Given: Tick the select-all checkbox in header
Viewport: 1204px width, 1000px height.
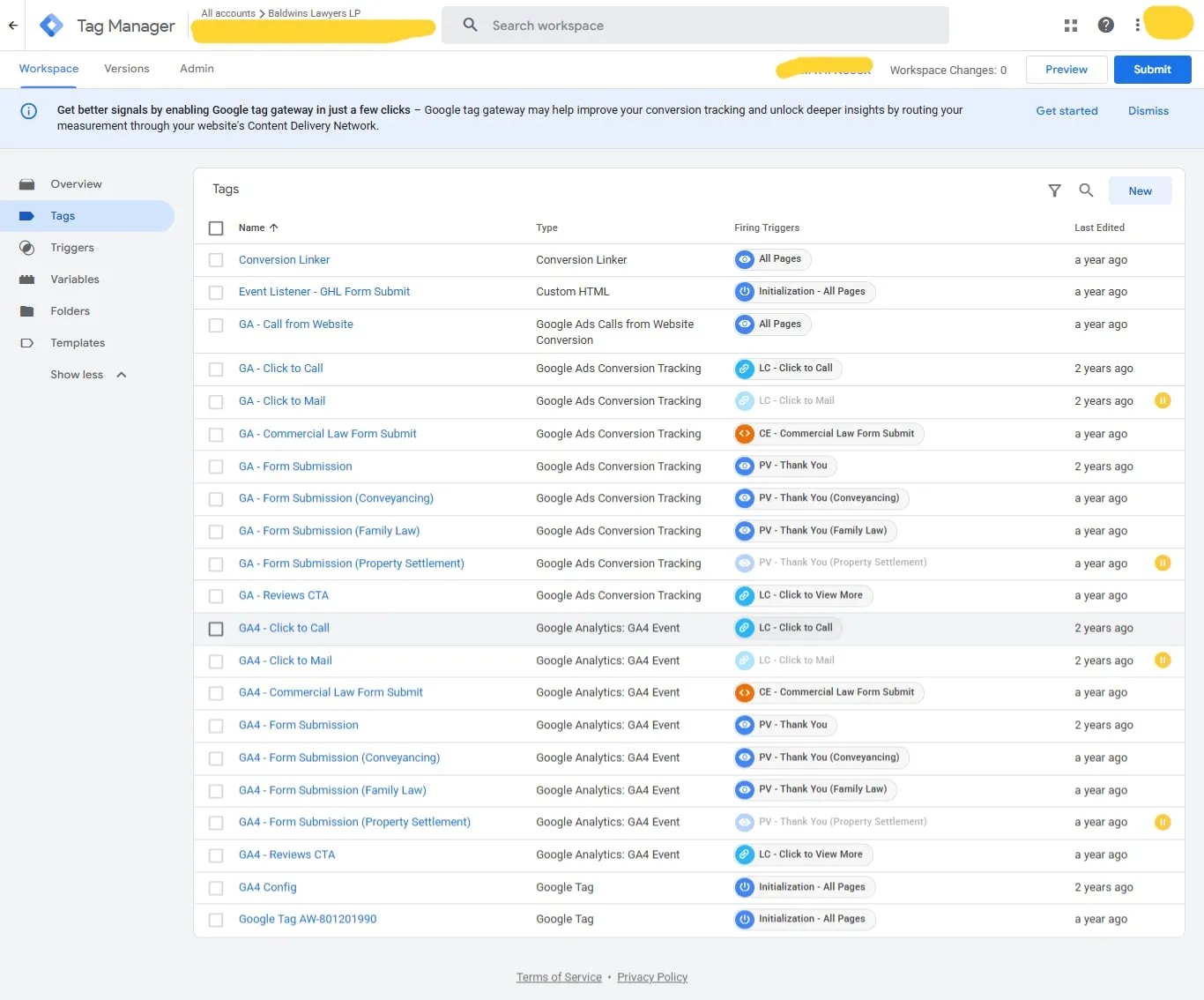Looking at the screenshot, I should (216, 228).
